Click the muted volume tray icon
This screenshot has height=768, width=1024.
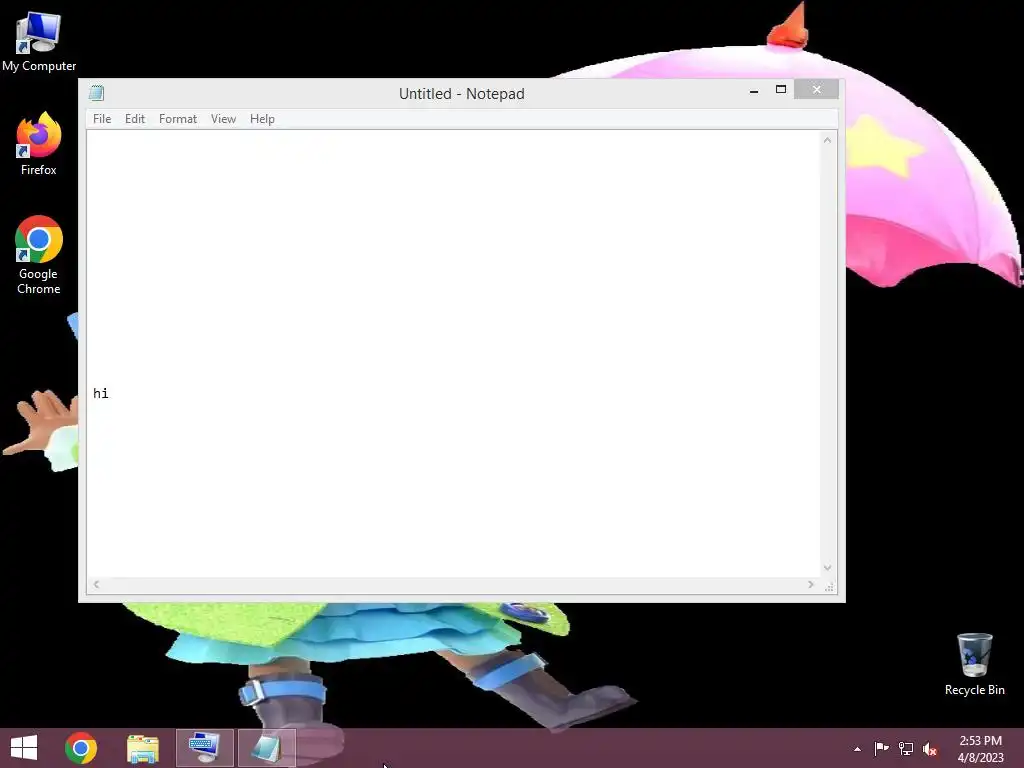point(930,749)
